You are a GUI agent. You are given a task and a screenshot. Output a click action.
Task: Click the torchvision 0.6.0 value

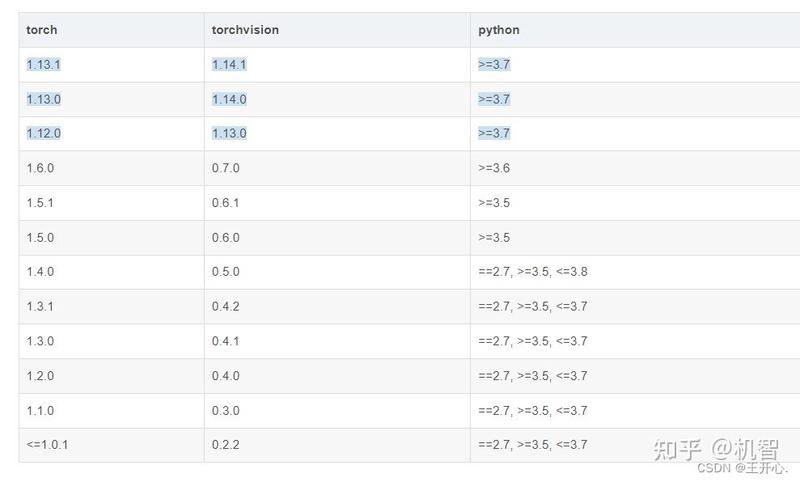226,238
